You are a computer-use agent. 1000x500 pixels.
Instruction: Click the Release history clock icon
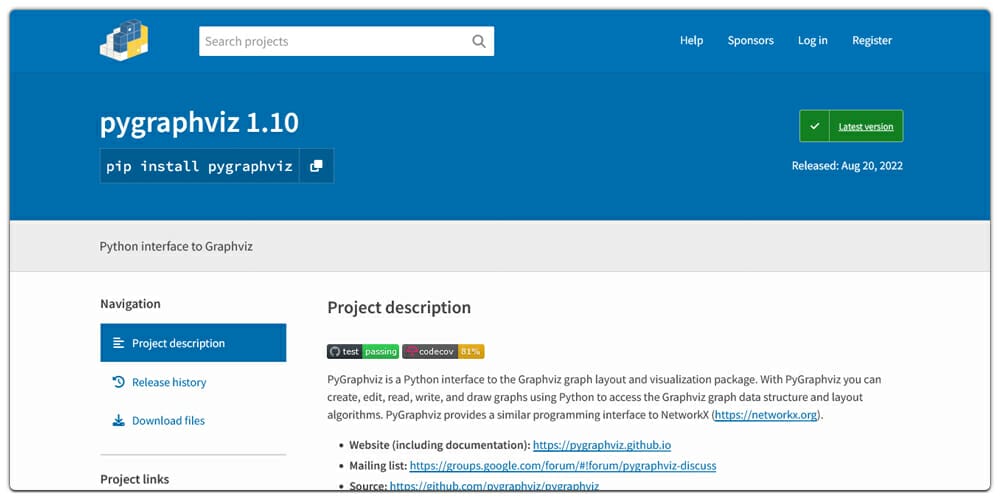pyautogui.click(x=118, y=382)
